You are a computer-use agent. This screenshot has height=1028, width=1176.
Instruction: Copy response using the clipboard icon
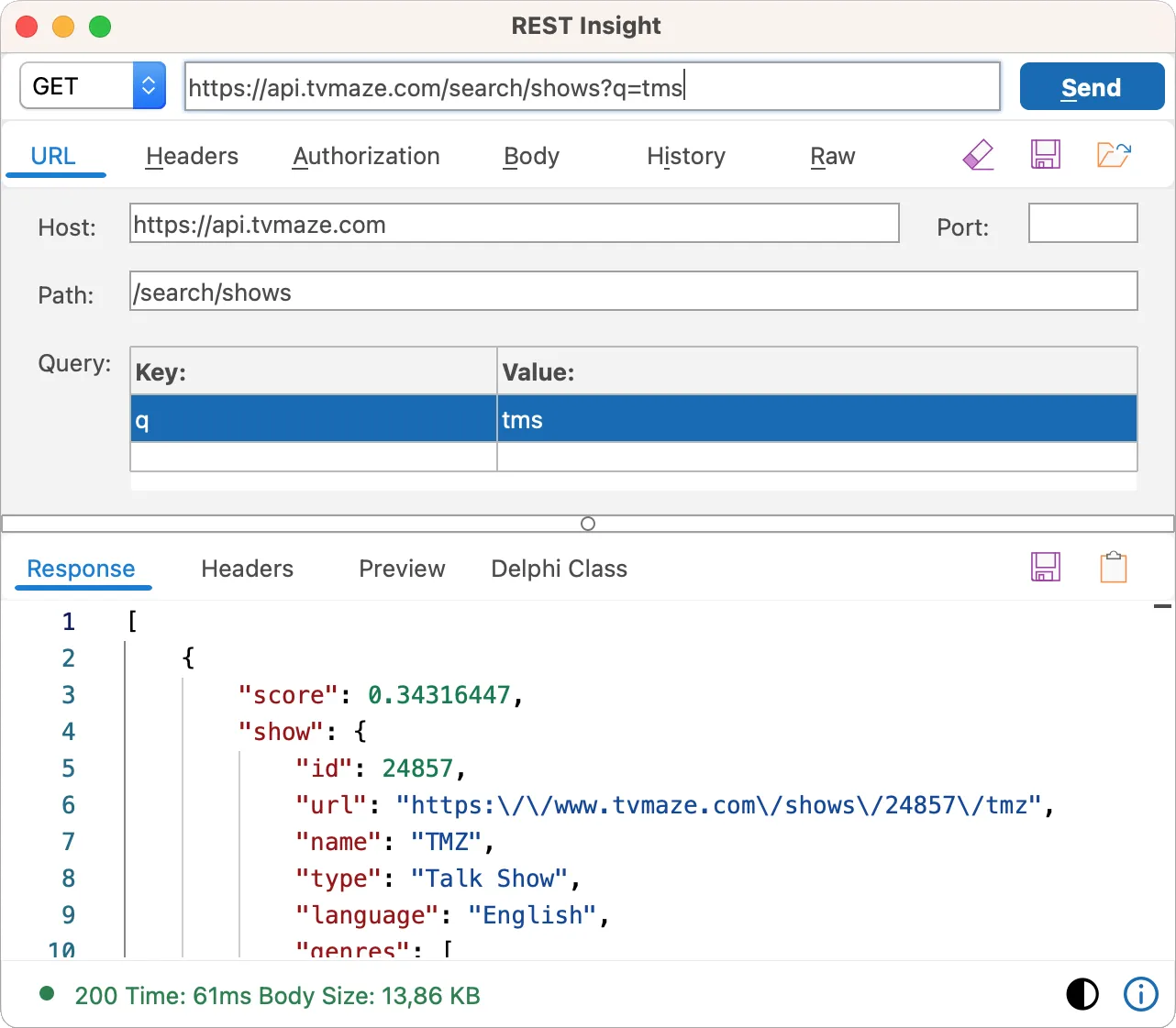1113,568
